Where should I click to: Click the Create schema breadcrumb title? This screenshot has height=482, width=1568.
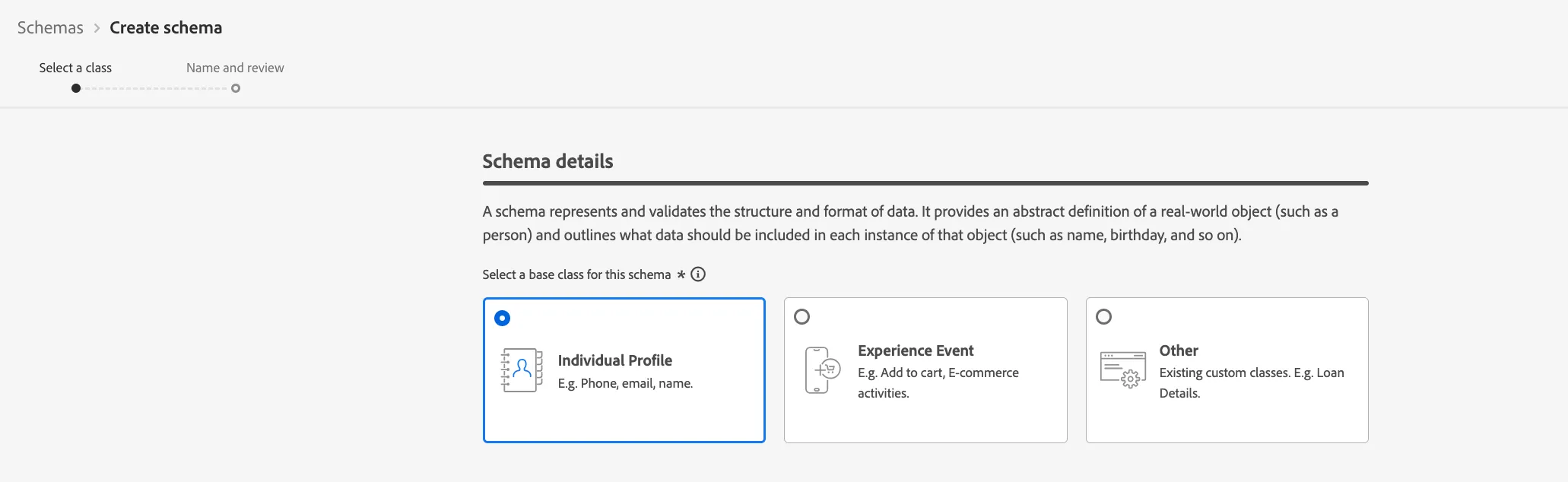coord(166,27)
